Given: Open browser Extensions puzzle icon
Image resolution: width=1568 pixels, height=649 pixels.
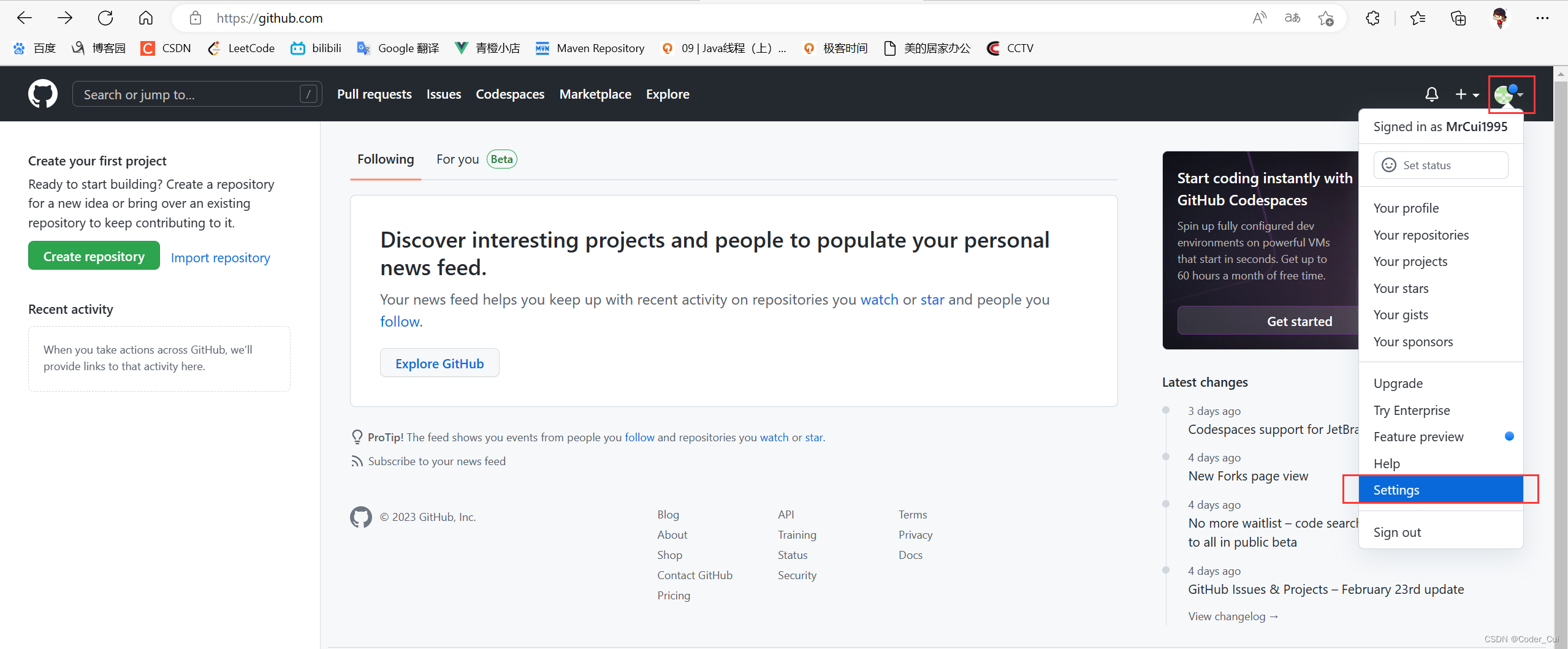Looking at the screenshot, I should [x=1373, y=18].
